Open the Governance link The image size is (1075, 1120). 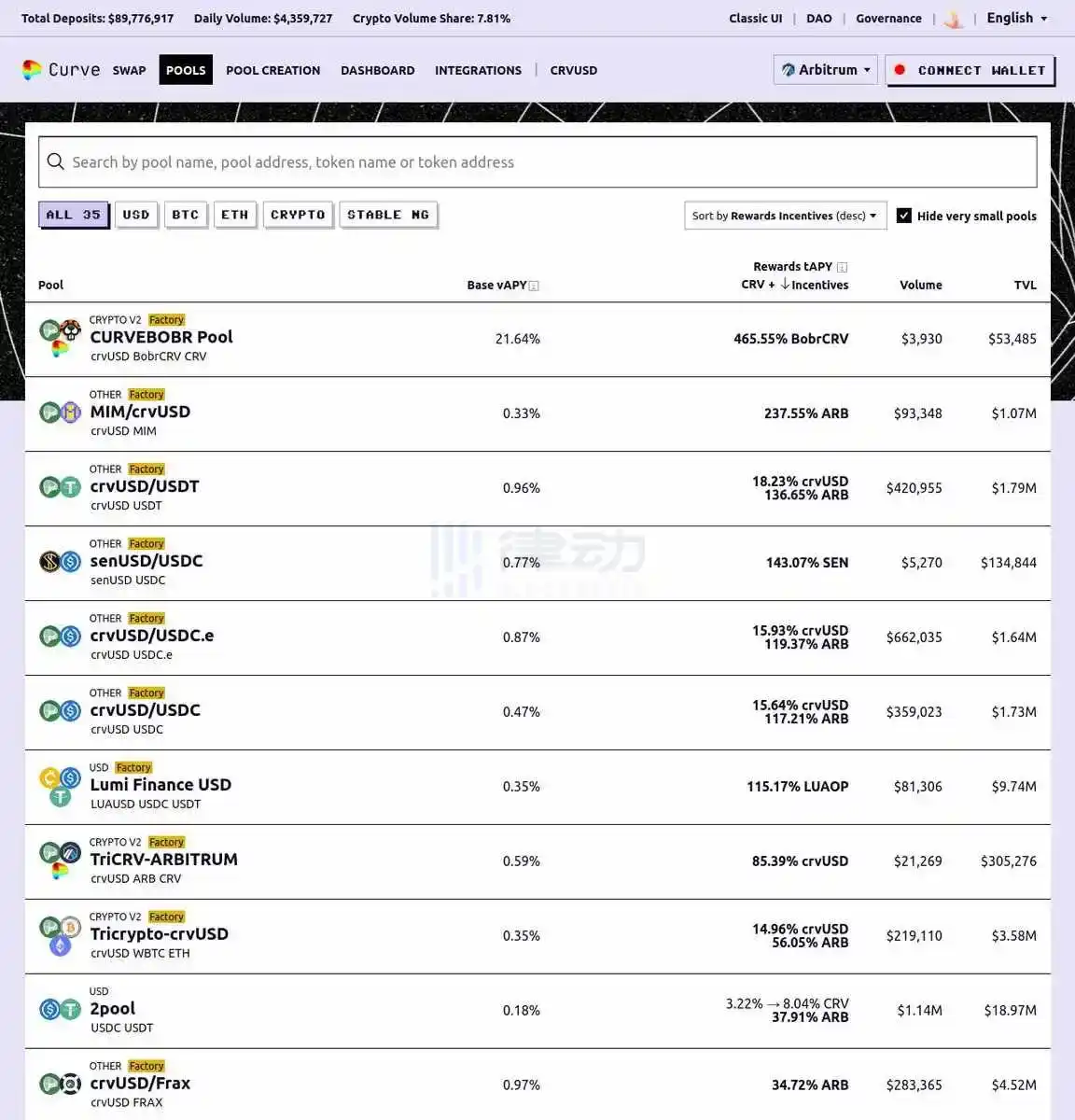click(x=889, y=19)
